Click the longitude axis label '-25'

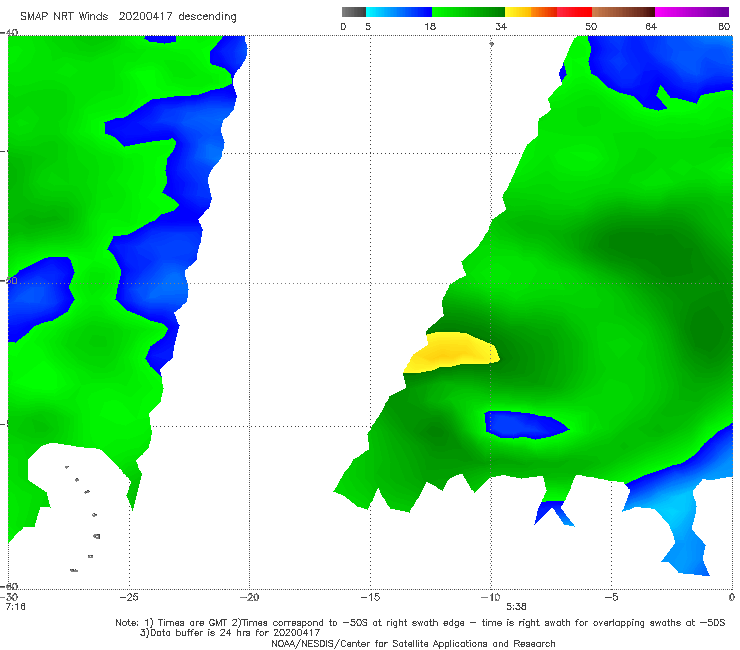(129, 597)
